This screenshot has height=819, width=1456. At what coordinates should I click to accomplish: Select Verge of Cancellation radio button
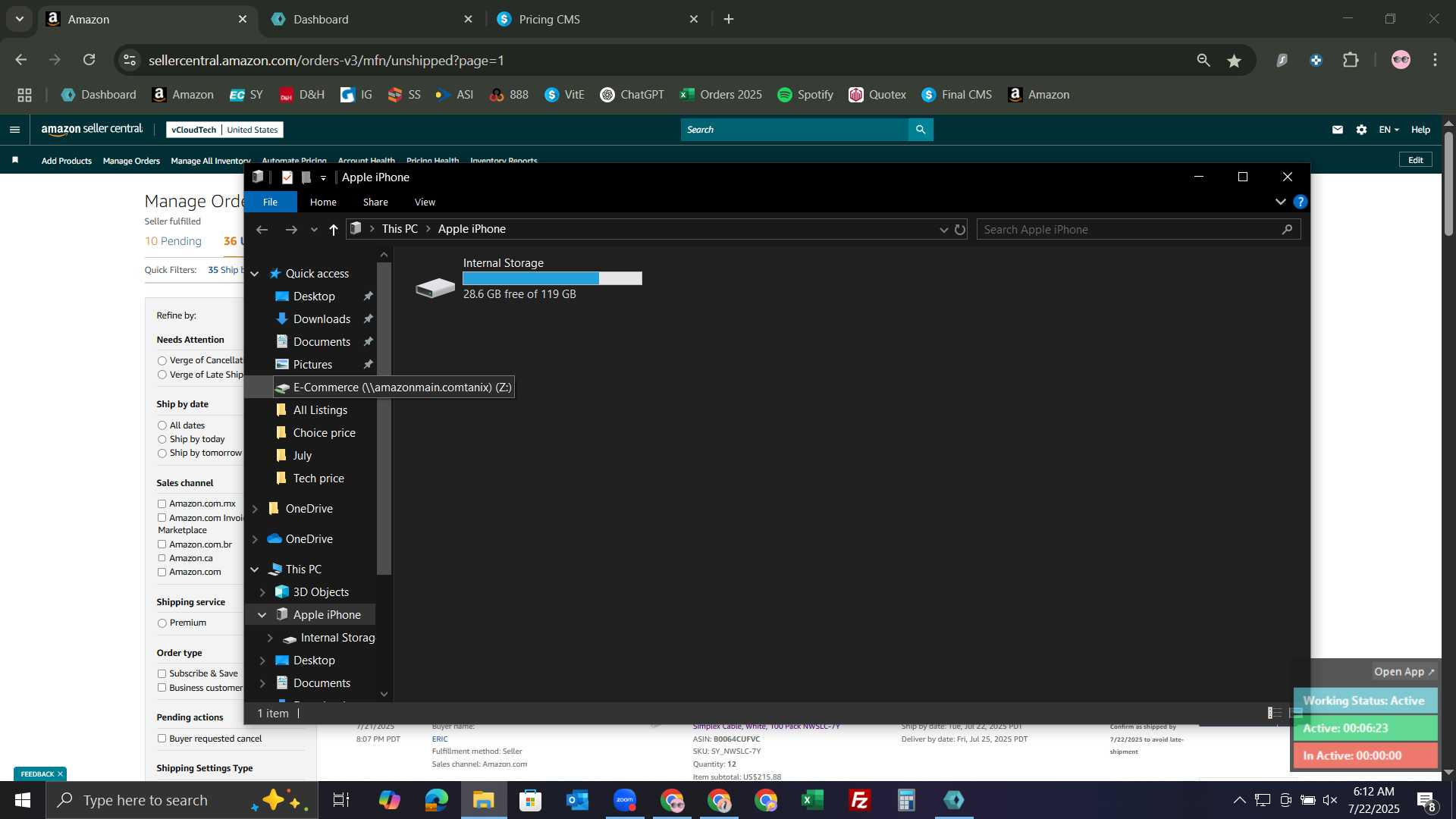click(162, 361)
